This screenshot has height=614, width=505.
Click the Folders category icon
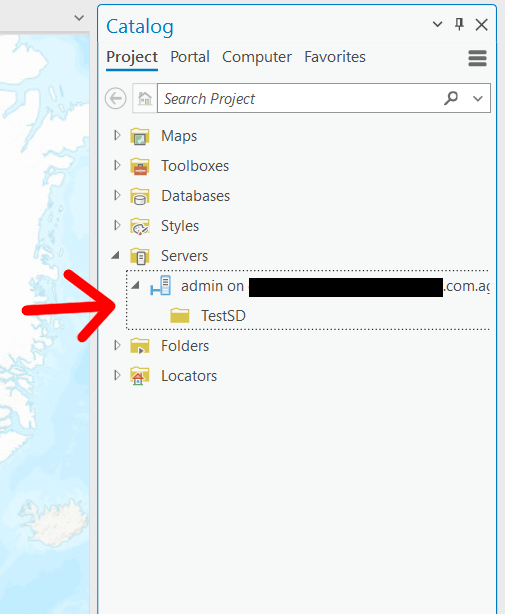[x=140, y=346]
